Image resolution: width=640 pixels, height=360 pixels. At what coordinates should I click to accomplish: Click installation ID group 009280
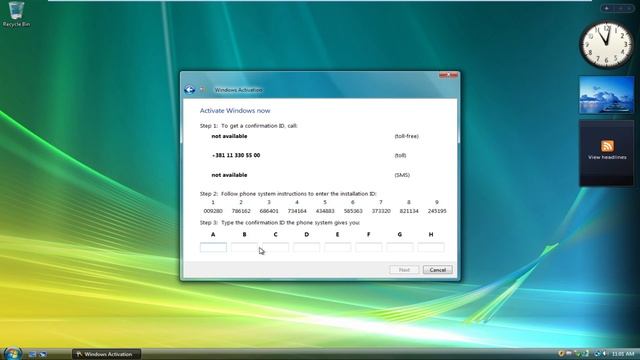click(213, 211)
